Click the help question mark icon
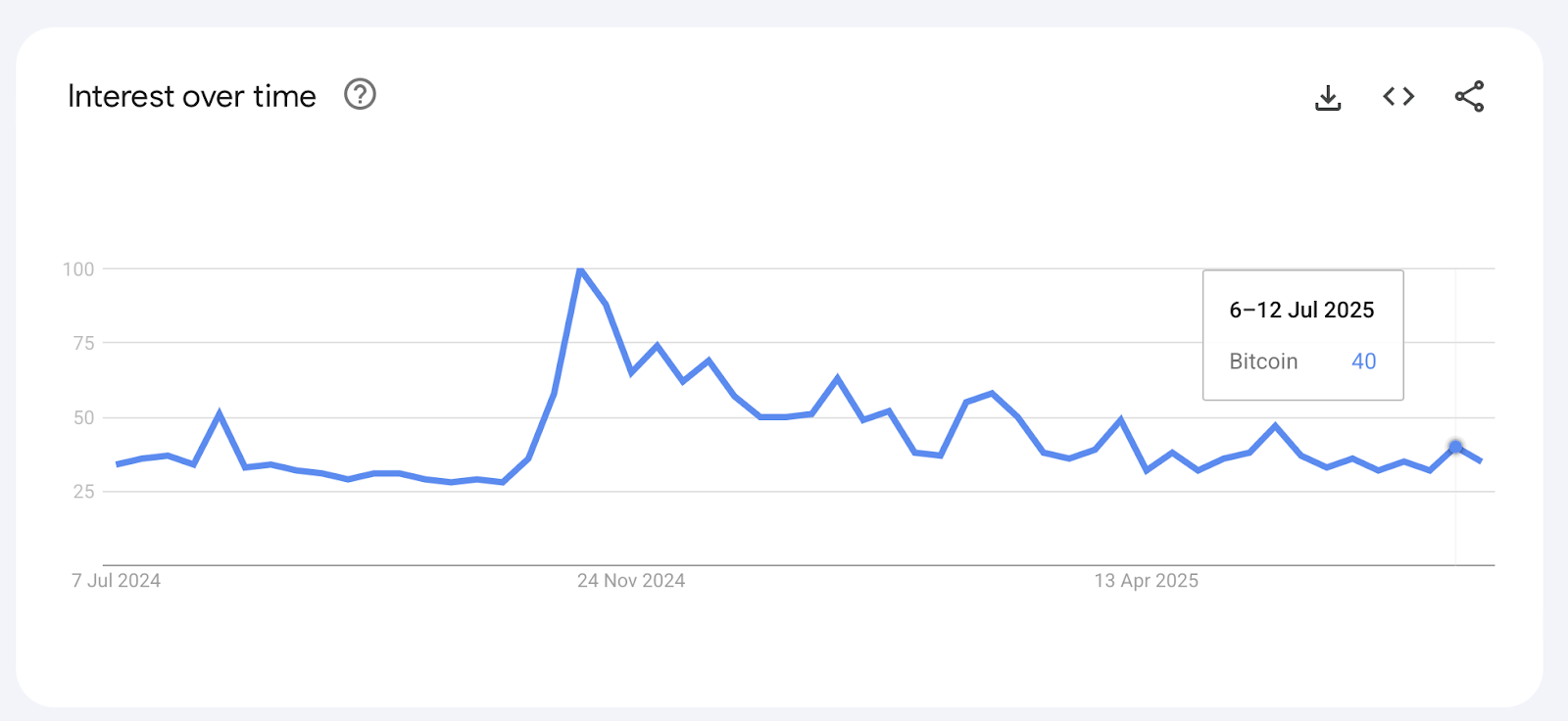 [360, 95]
